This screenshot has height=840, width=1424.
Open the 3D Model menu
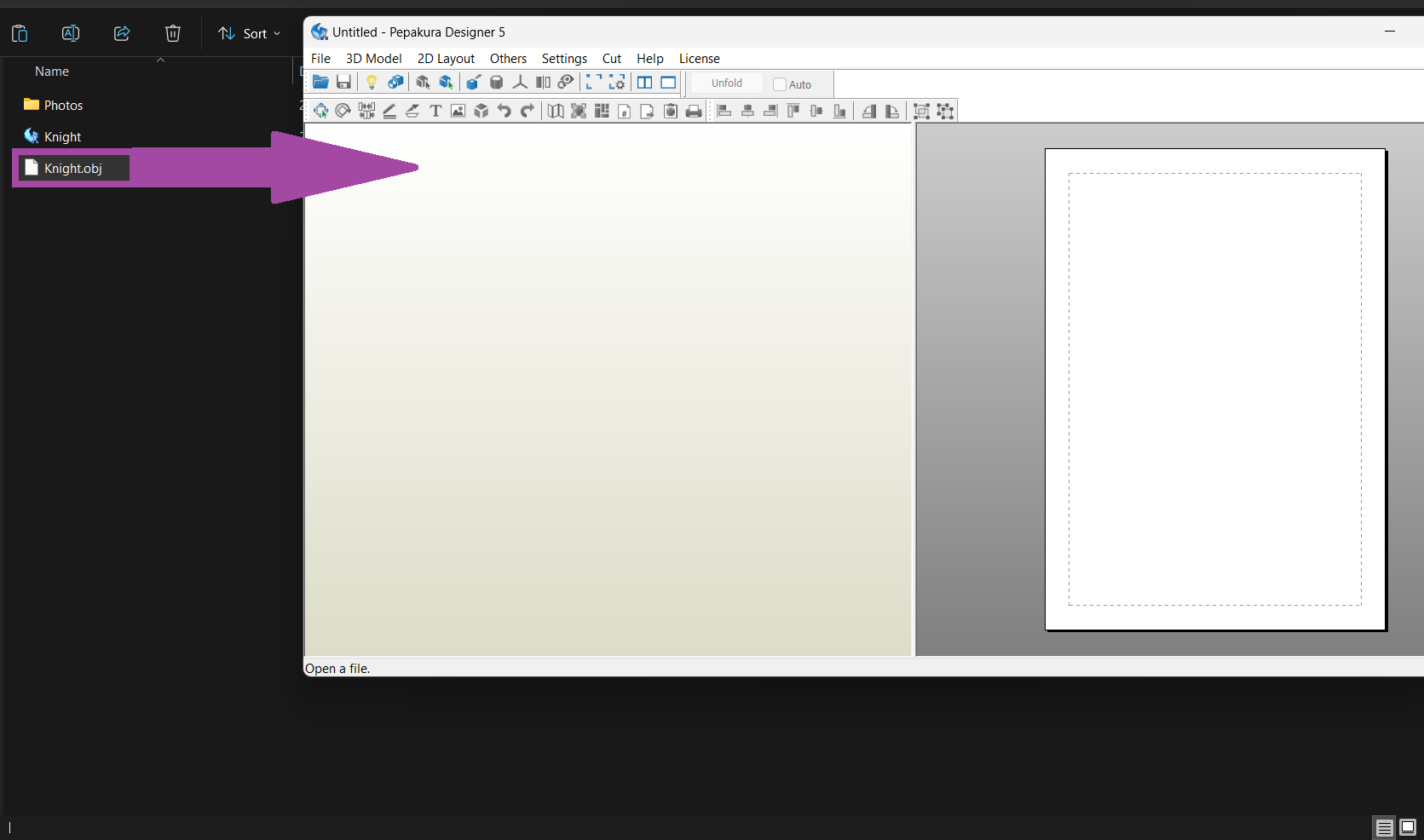[373, 59]
